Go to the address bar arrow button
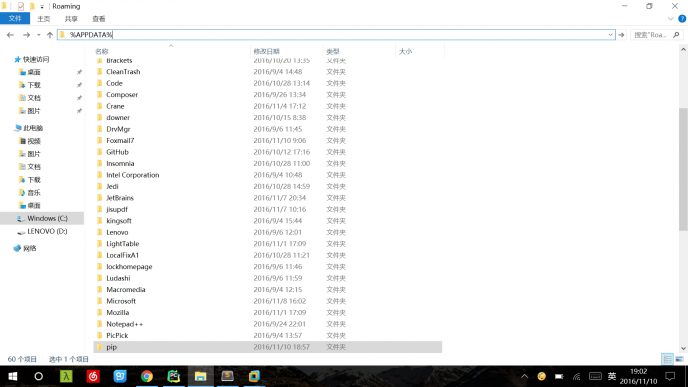 point(621,35)
